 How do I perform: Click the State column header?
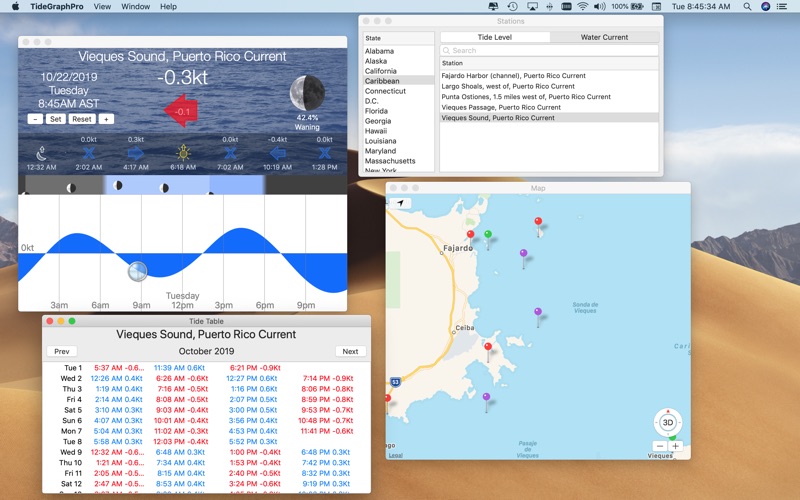point(398,38)
